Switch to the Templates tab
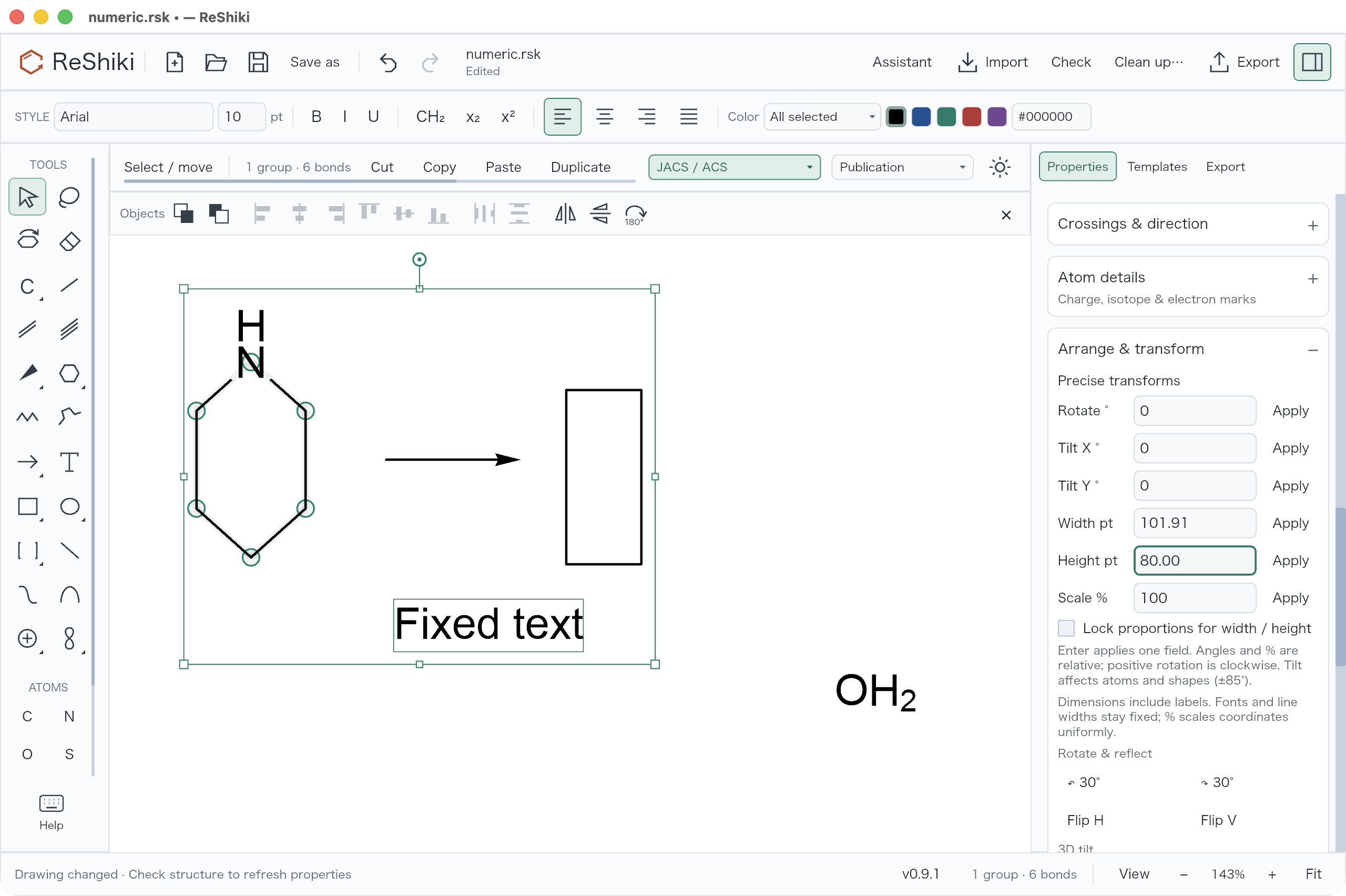 [1157, 167]
